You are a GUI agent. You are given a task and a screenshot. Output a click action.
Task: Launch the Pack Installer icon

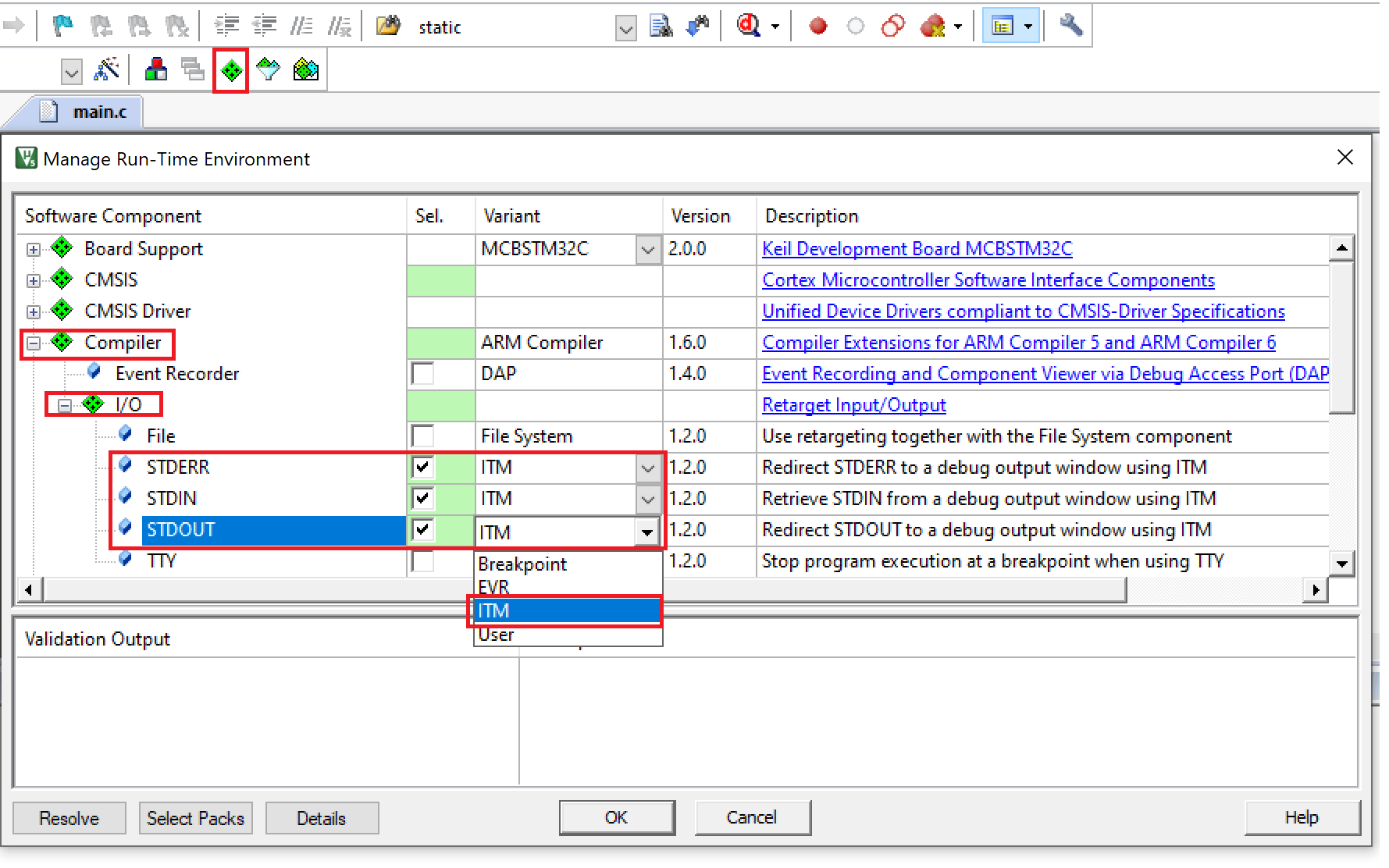(306, 70)
